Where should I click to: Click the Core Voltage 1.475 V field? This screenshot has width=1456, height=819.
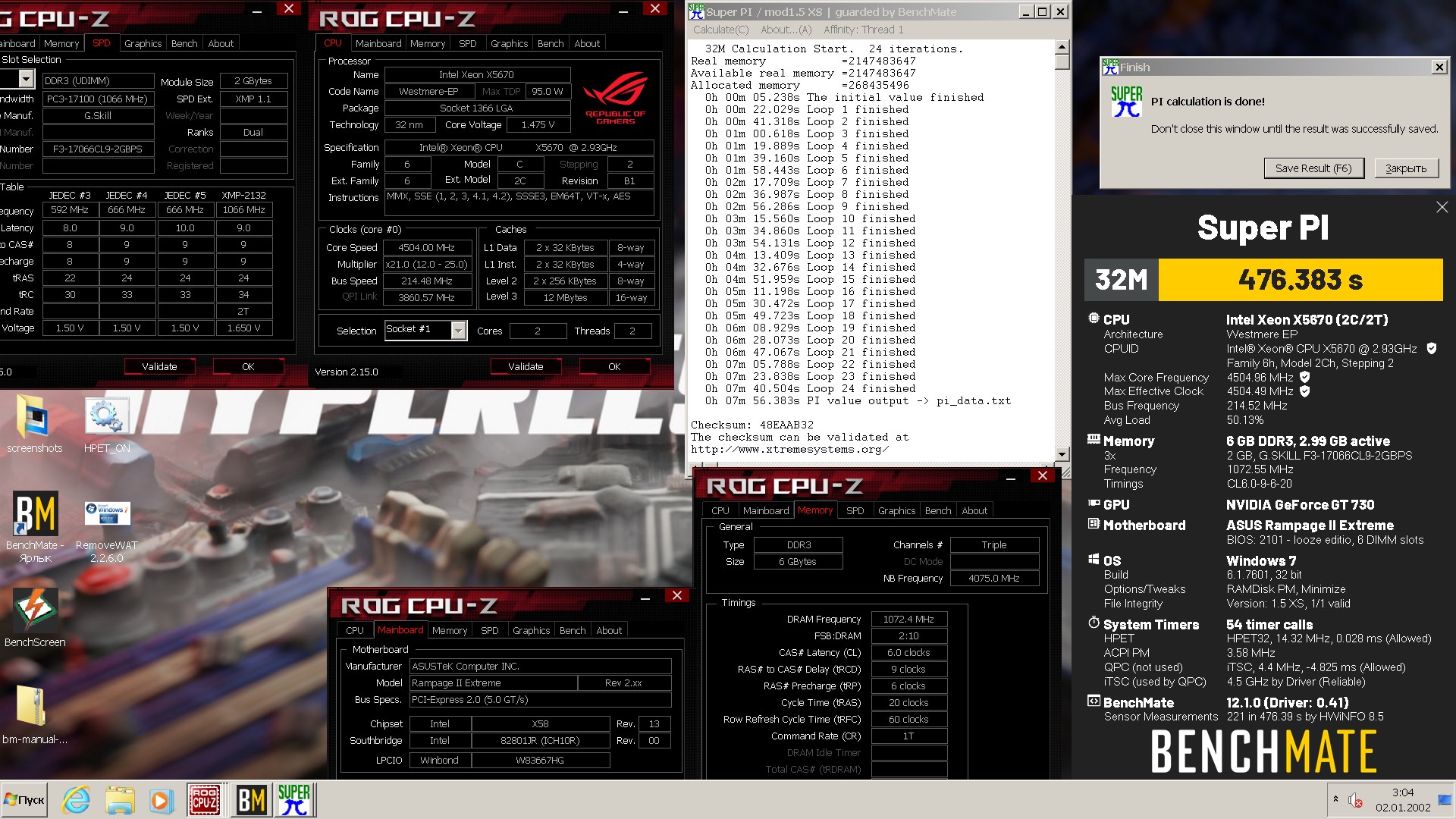coord(538,124)
